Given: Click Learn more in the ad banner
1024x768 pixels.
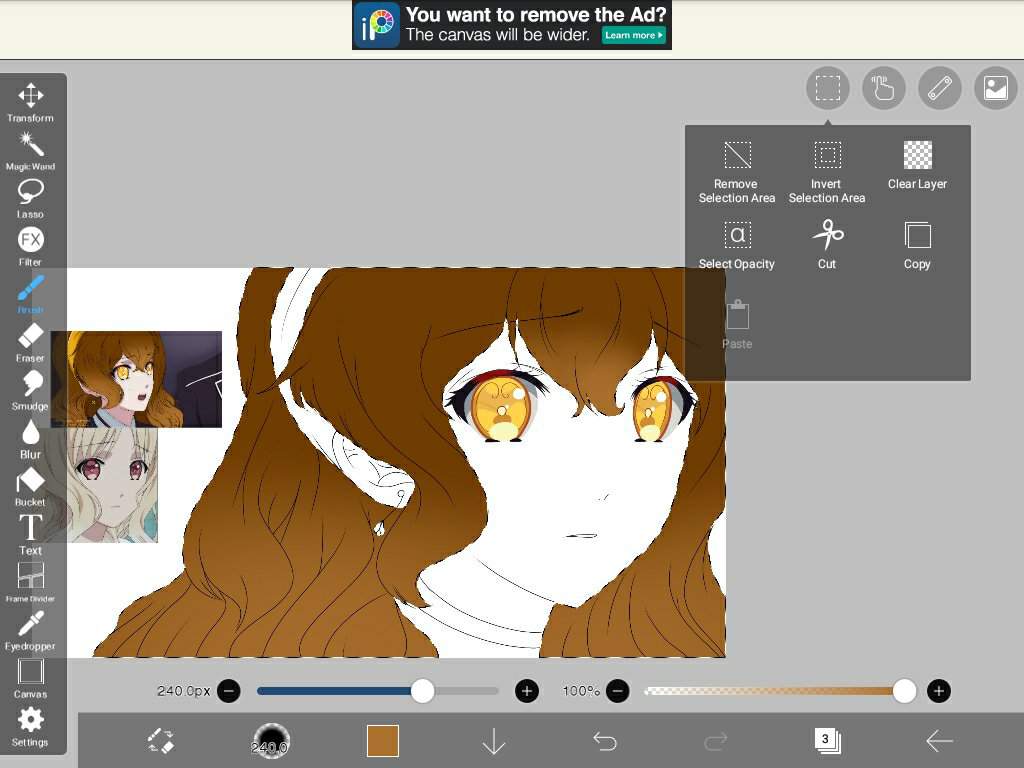Looking at the screenshot, I should [633, 35].
